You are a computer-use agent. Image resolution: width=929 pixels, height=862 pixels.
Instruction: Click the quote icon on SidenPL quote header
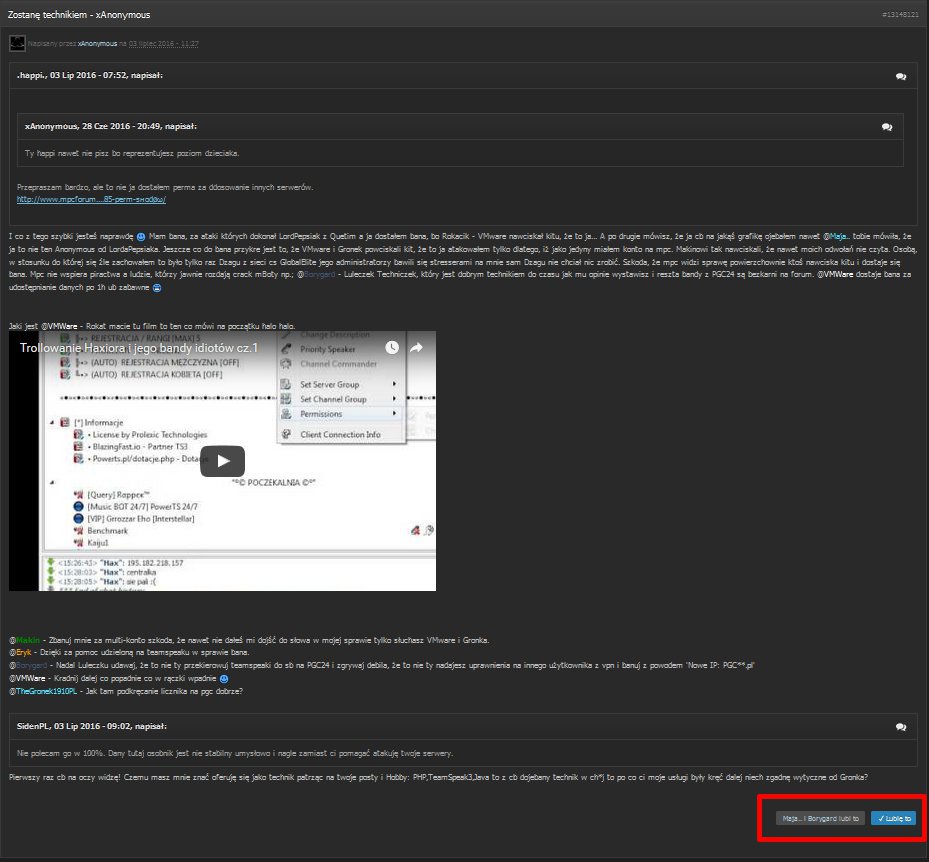901,728
